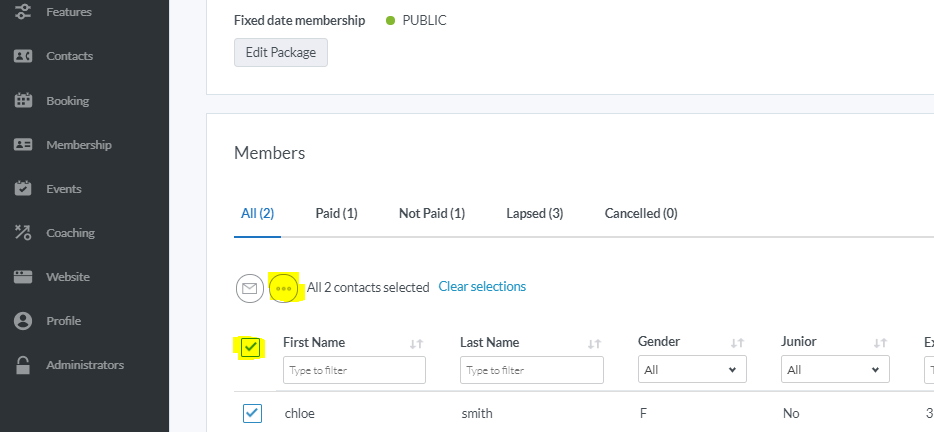This screenshot has height=432, width=934.
Task: Click the Last Name filter text field
Action: point(531,370)
